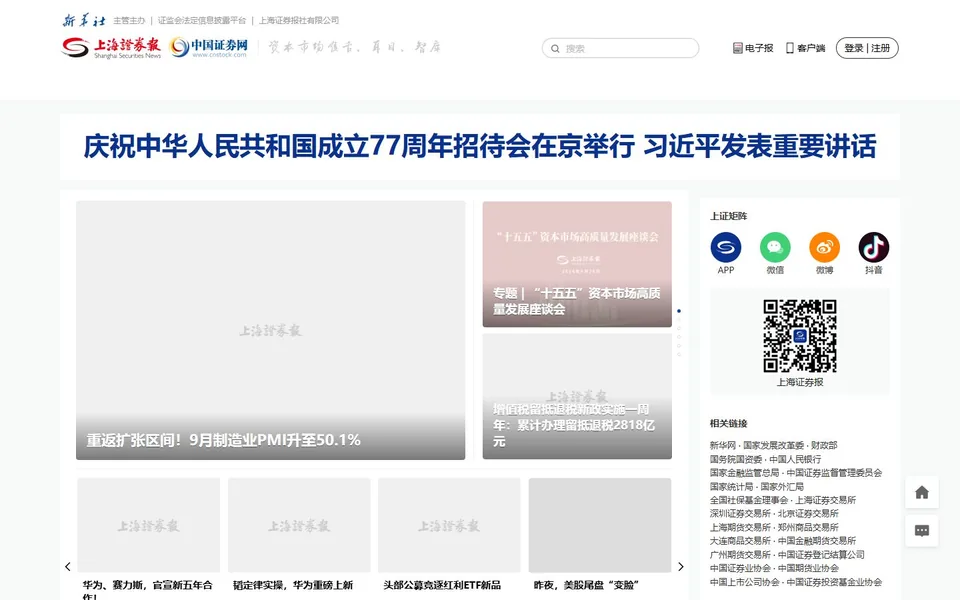The image size is (960, 600).
Task: Open the 韬定律实操，华为重磅上新 card
Action: click(x=299, y=536)
